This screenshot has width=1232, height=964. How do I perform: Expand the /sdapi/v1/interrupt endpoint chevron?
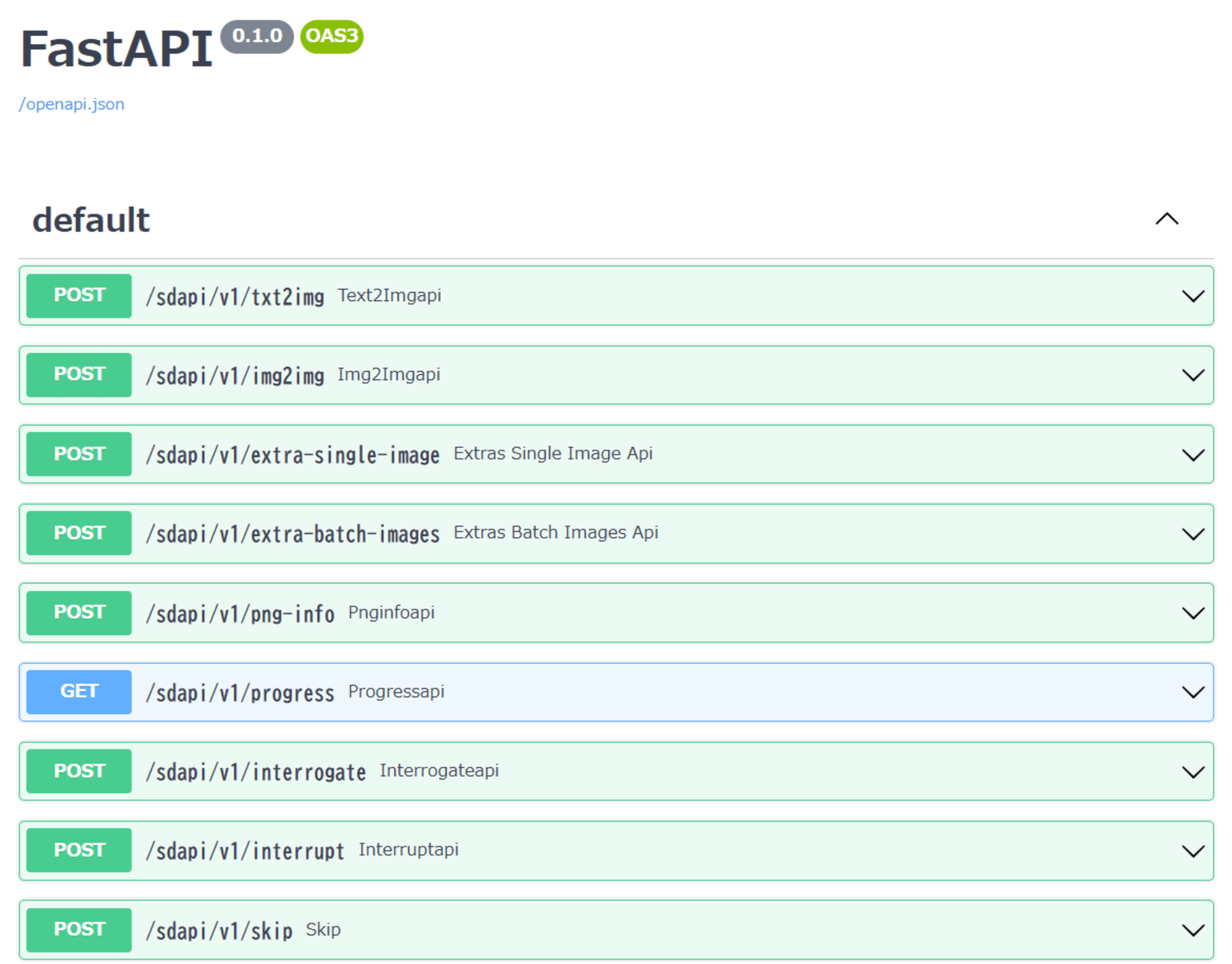(x=1193, y=851)
